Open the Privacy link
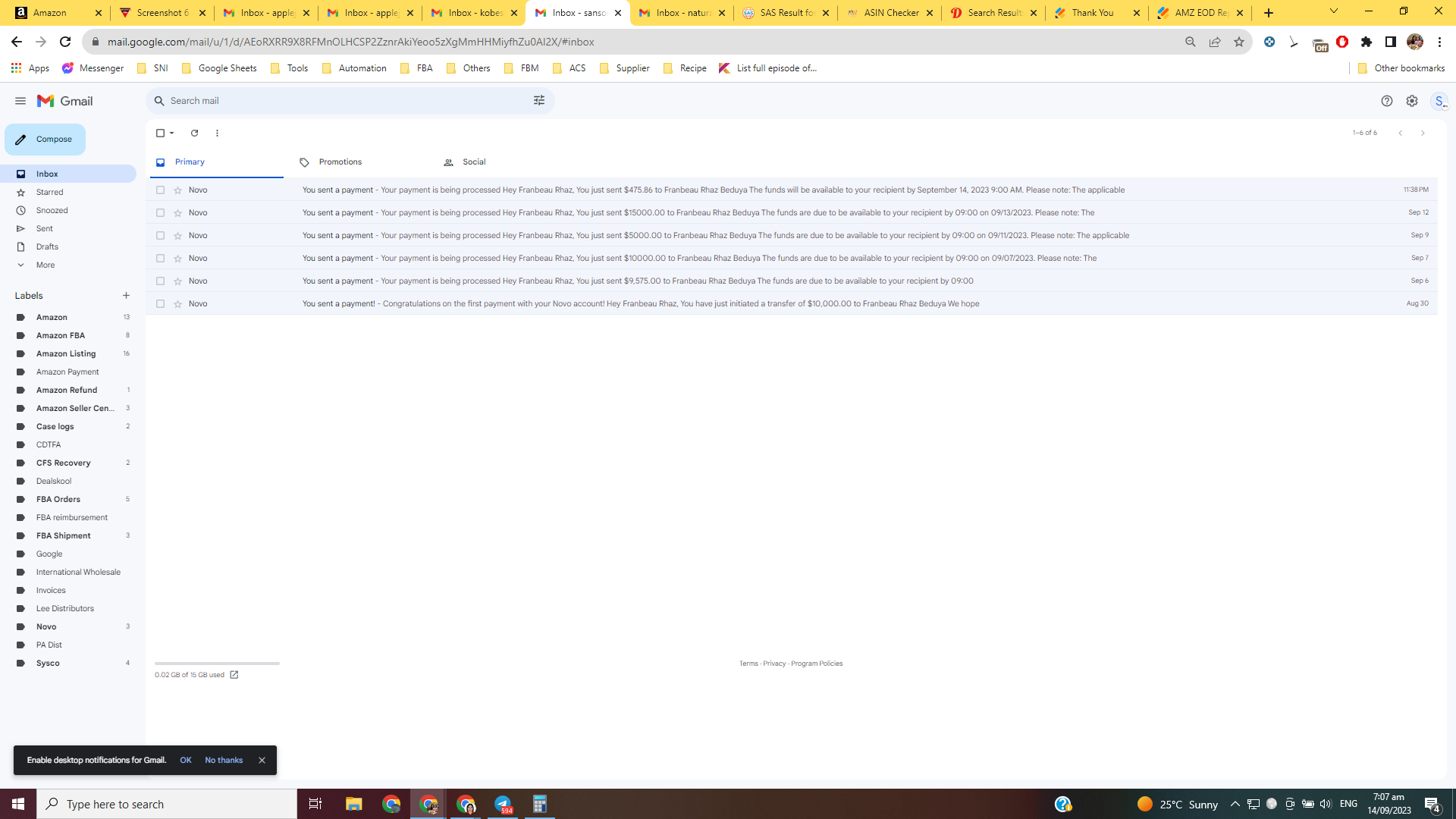The width and height of the screenshot is (1456, 819). point(774,664)
